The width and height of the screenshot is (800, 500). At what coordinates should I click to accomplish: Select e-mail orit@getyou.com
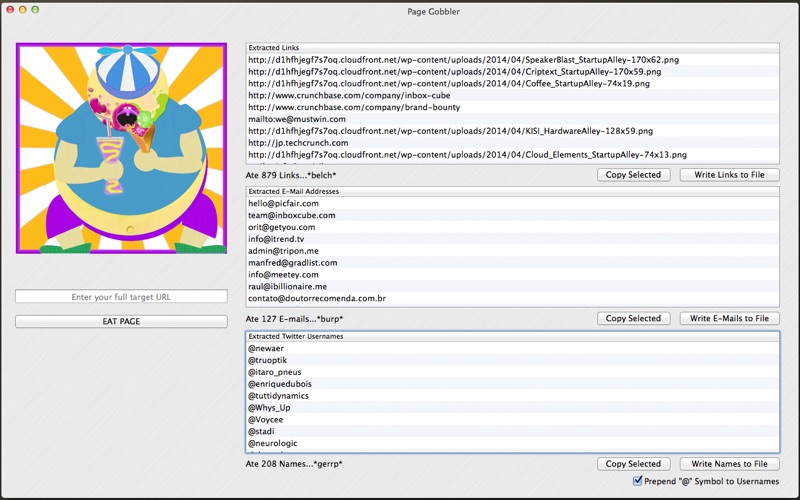click(x=512, y=227)
